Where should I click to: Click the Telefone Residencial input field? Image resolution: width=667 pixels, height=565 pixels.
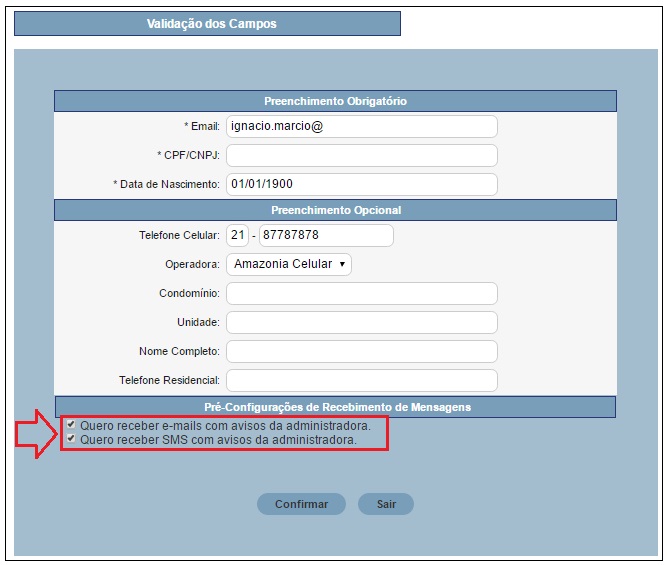(x=361, y=380)
